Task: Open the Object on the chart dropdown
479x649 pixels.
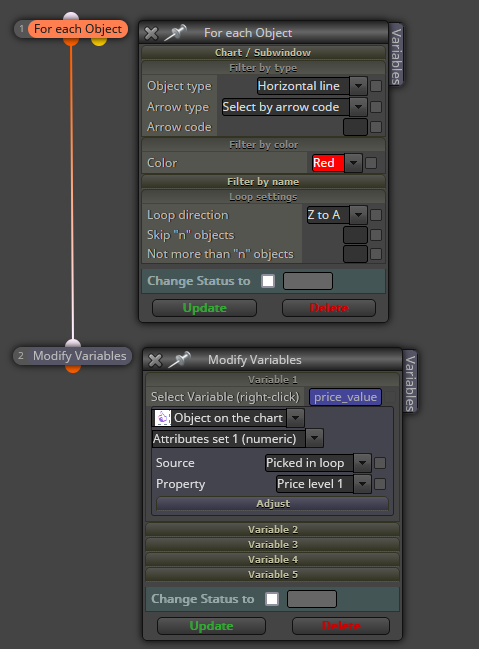Action: pos(295,418)
